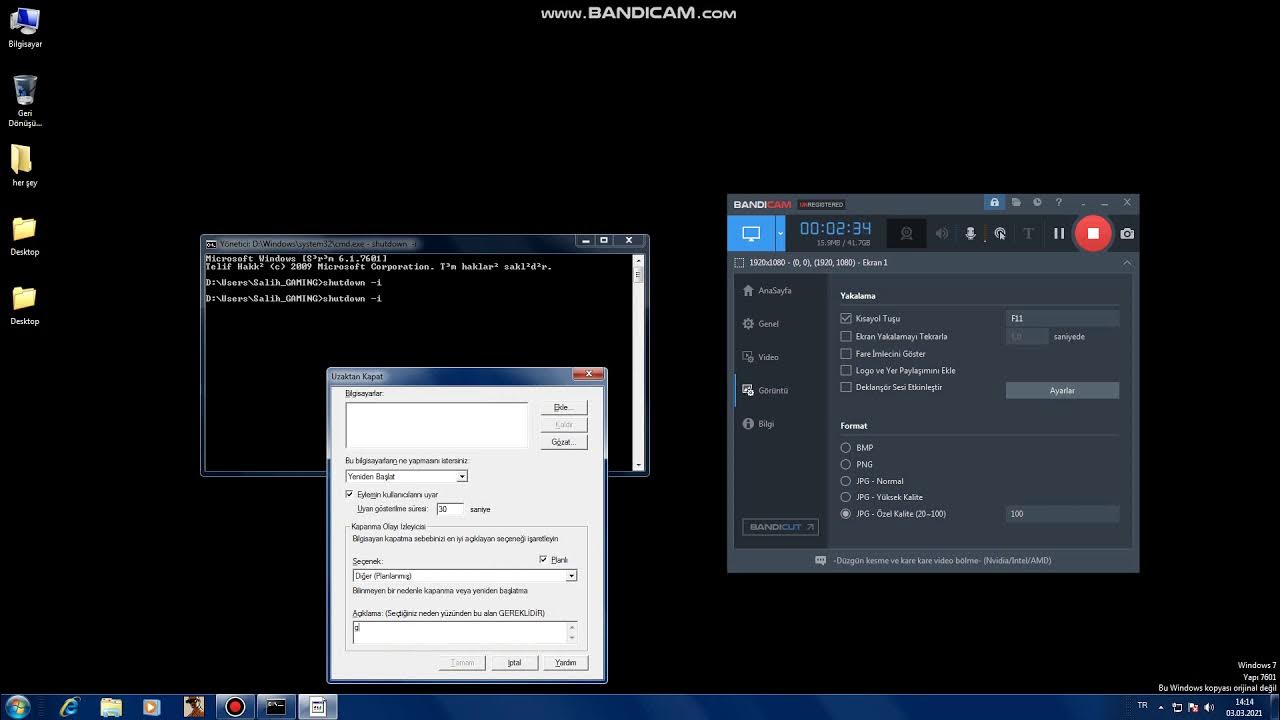Select the PNG format radio button

coord(846,464)
